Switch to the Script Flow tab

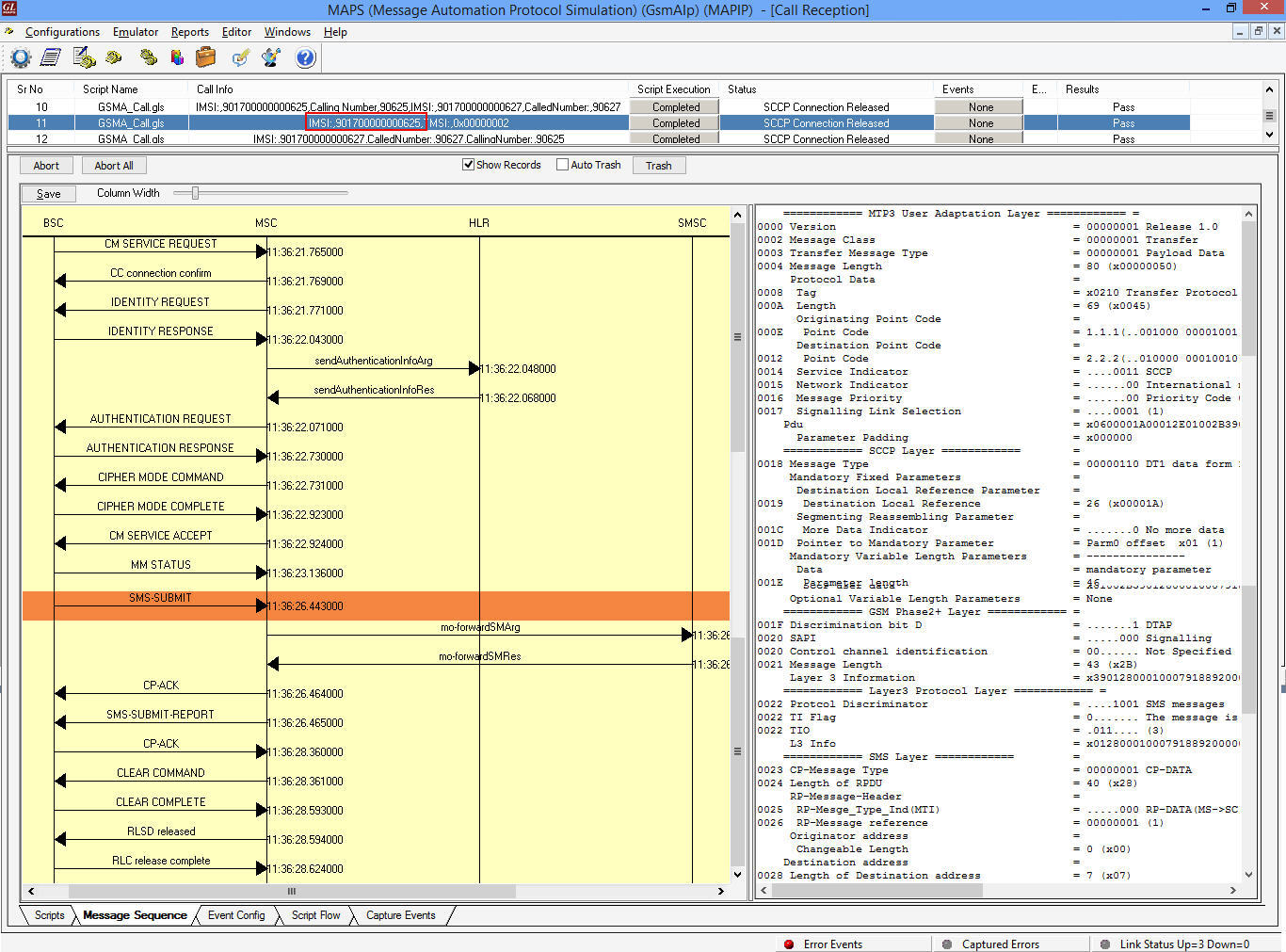click(315, 915)
